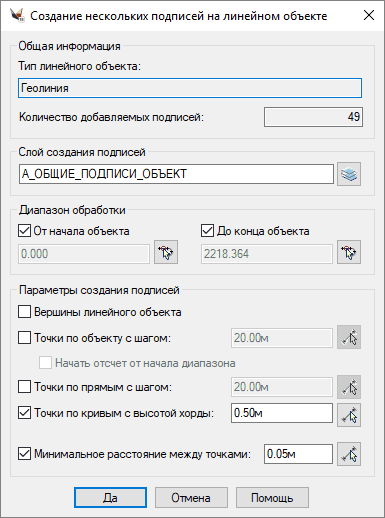The height and width of the screenshot is (518, 385).
Task: Toggle 'Минимальное расстояние между точками' checkbox
Action: (x=24, y=454)
